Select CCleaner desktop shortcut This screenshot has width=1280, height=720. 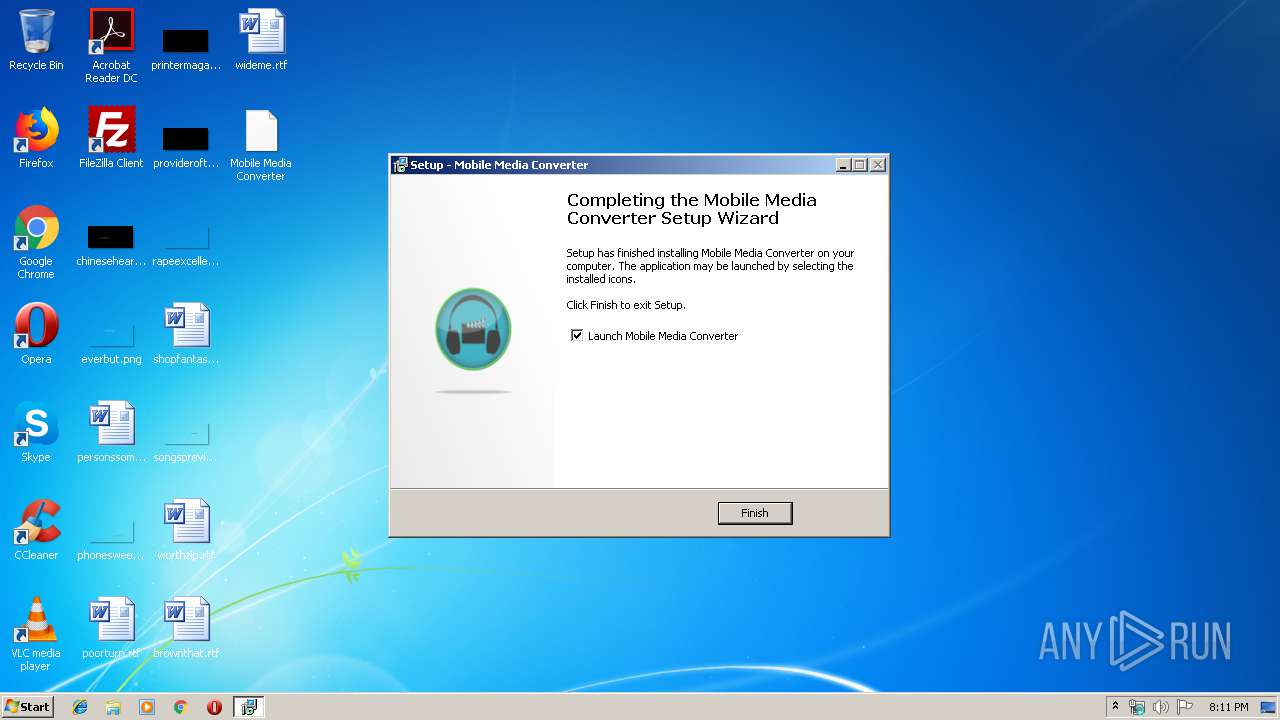click(x=36, y=530)
